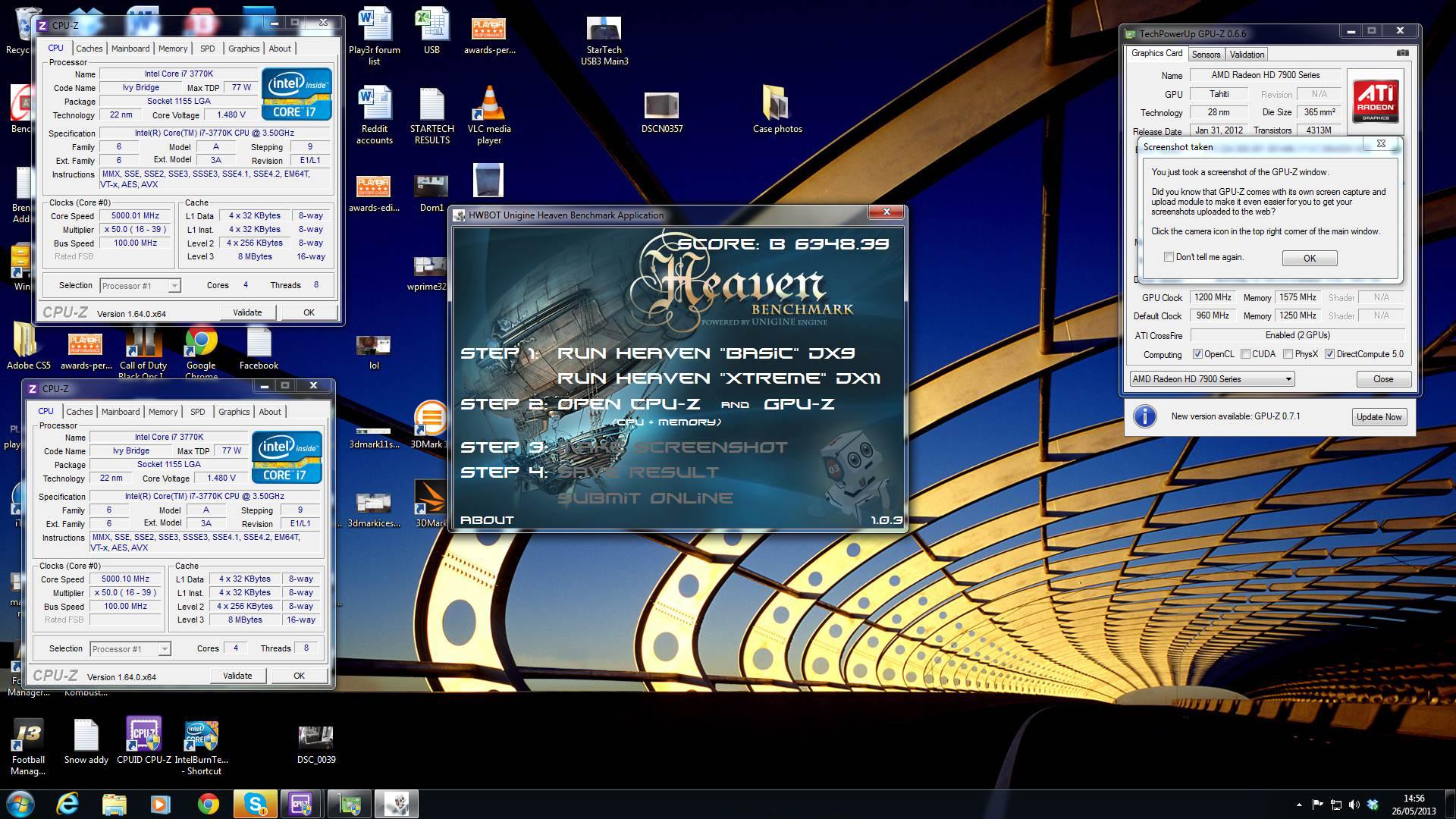The image size is (1456, 819).
Task: Click Close button in GPU-Z
Action: pos(1383,379)
